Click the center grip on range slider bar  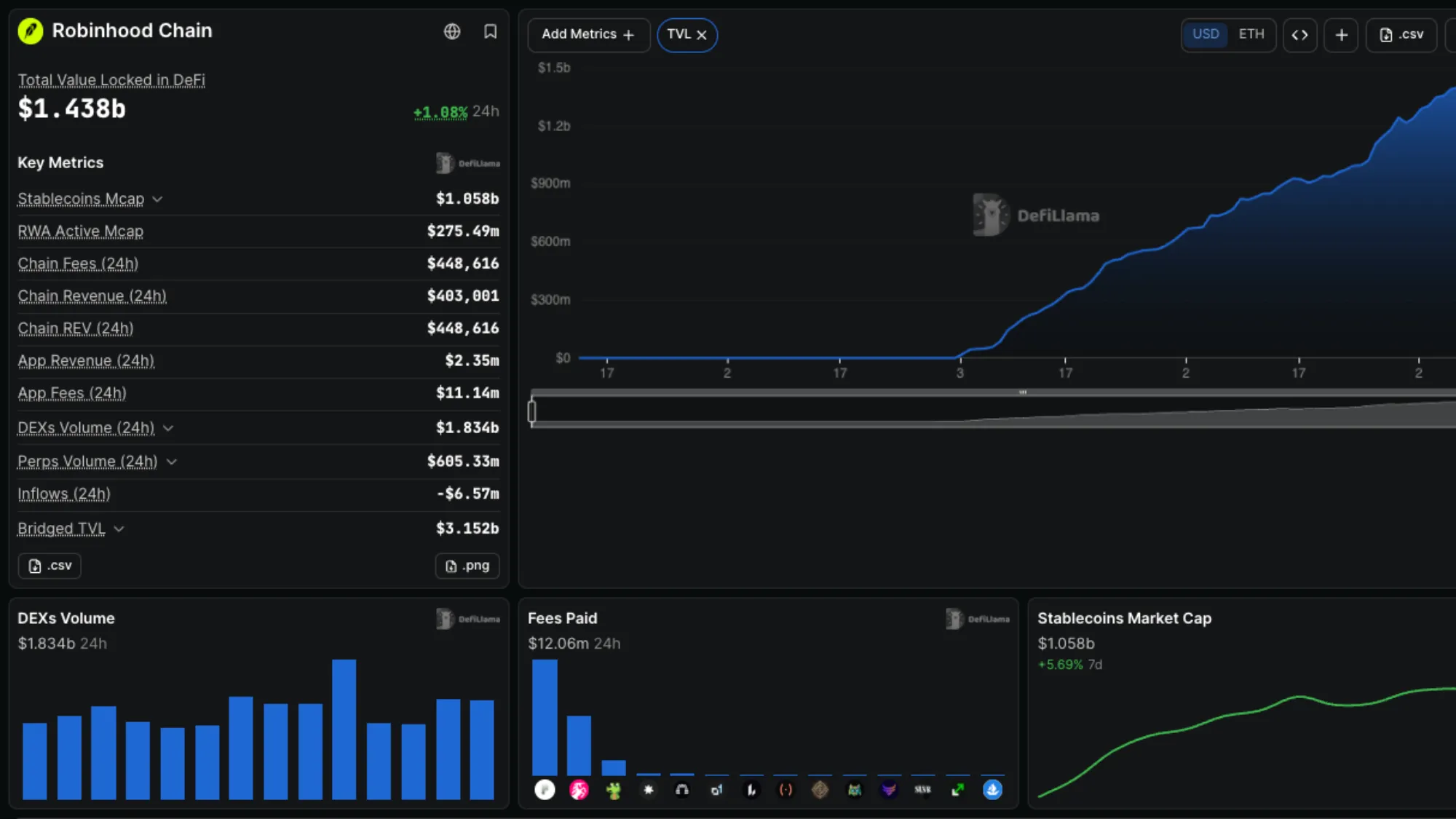click(1023, 392)
